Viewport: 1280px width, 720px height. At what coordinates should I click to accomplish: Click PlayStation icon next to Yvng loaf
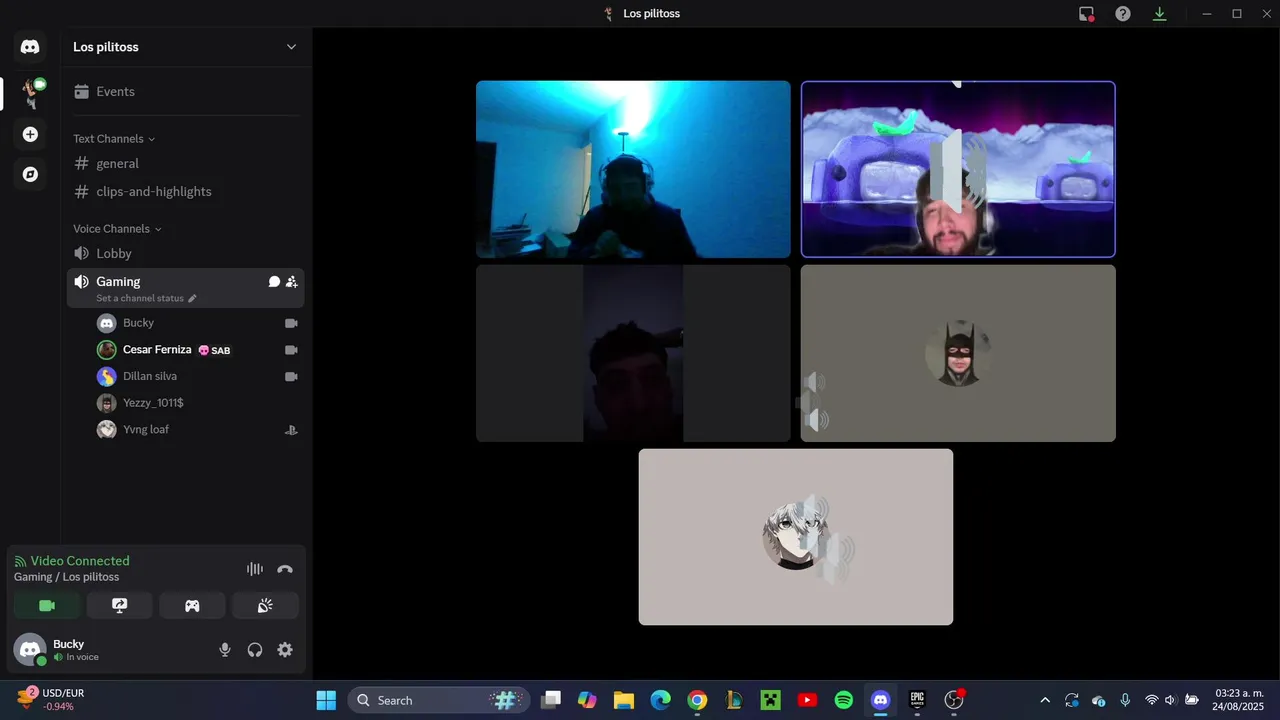point(291,430)
